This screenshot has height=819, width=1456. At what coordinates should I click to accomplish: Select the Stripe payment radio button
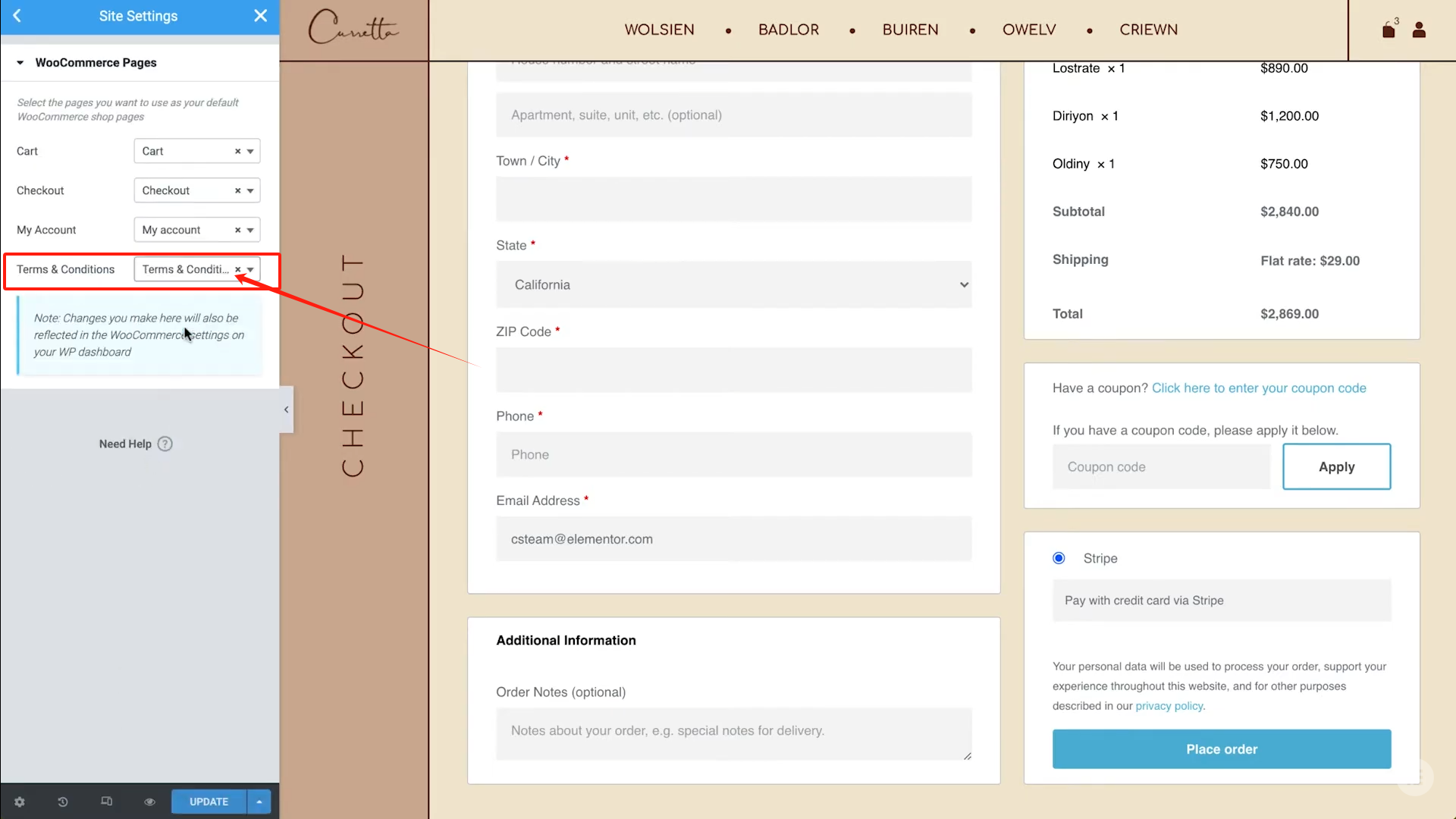(x=1059, y=558)
